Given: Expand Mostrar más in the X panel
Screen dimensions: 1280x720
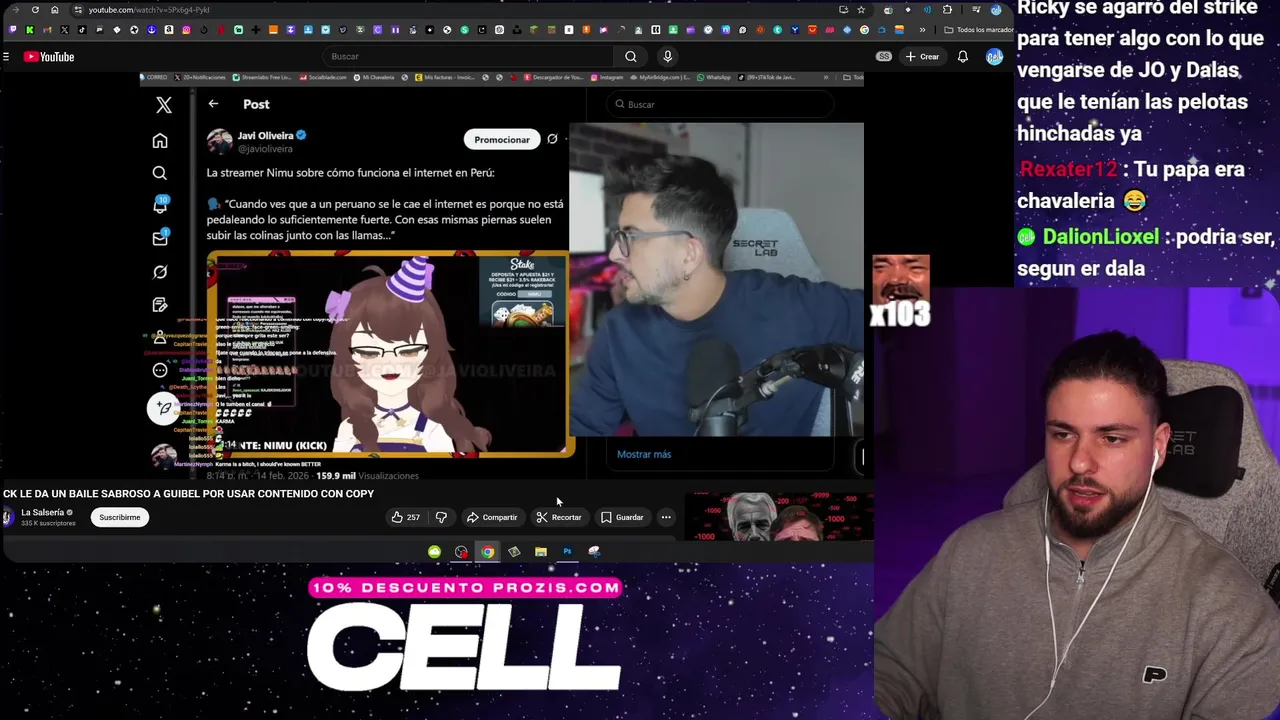Looking at the screenshot, I should point(644,454).
